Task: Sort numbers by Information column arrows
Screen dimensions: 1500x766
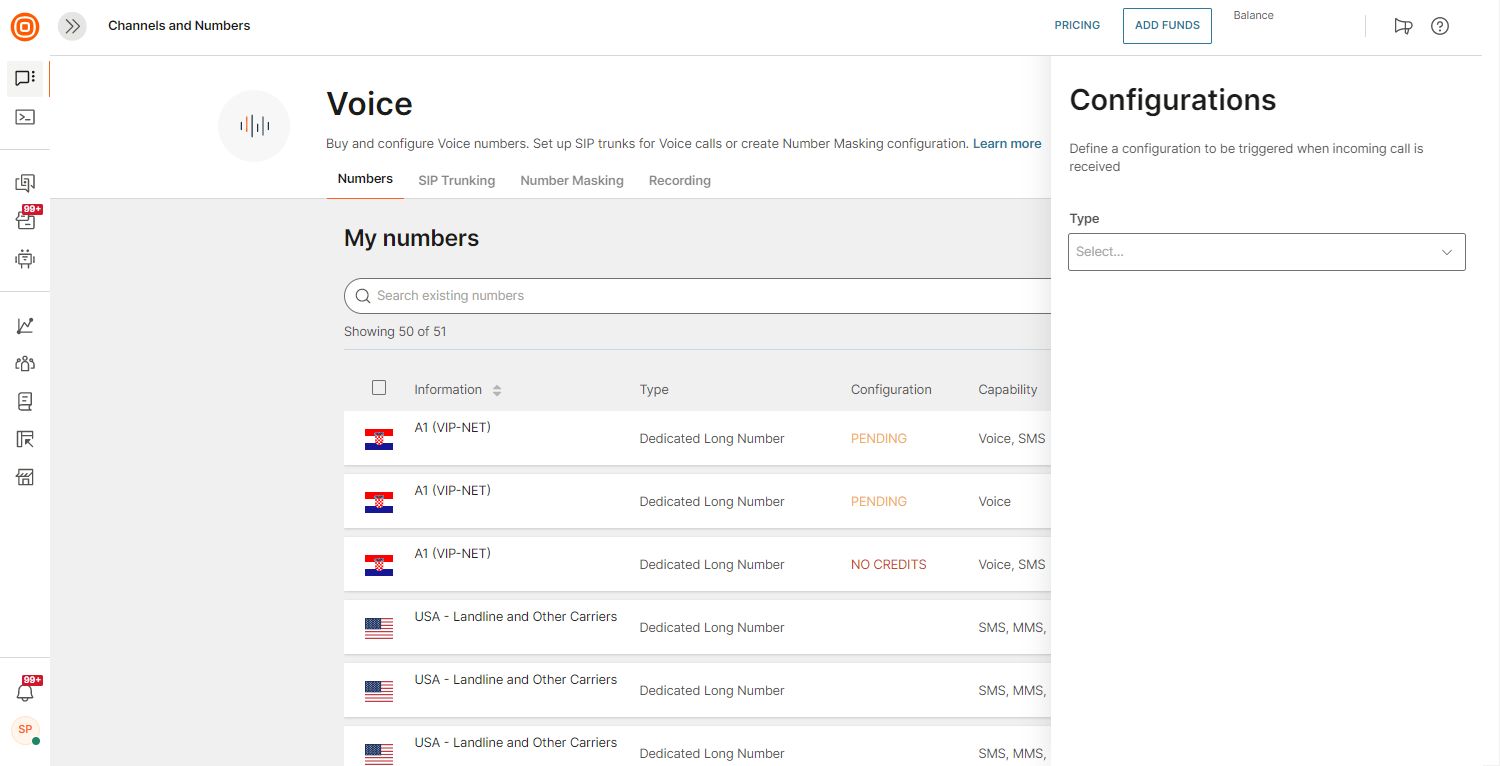Action: coord(497,390)
